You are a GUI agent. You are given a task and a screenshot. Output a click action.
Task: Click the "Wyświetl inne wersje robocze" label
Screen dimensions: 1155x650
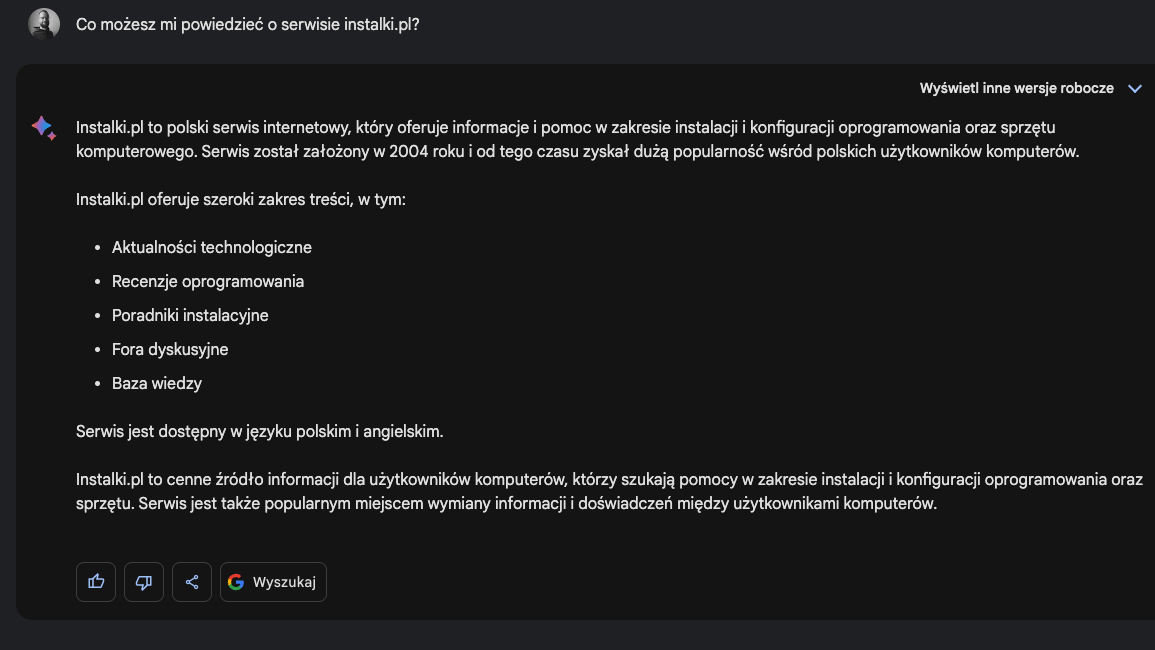(x=1016, y=88)
